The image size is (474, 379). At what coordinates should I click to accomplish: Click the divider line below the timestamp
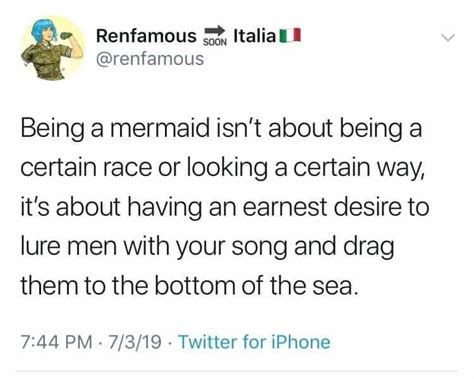[x=237, y=370]
